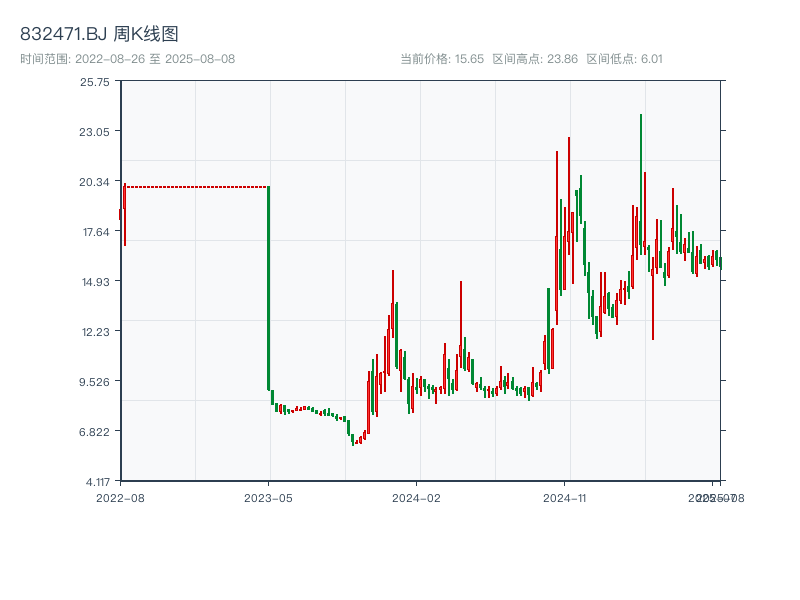Click y-axis label 4.117
800x600 pixels.
97,482
